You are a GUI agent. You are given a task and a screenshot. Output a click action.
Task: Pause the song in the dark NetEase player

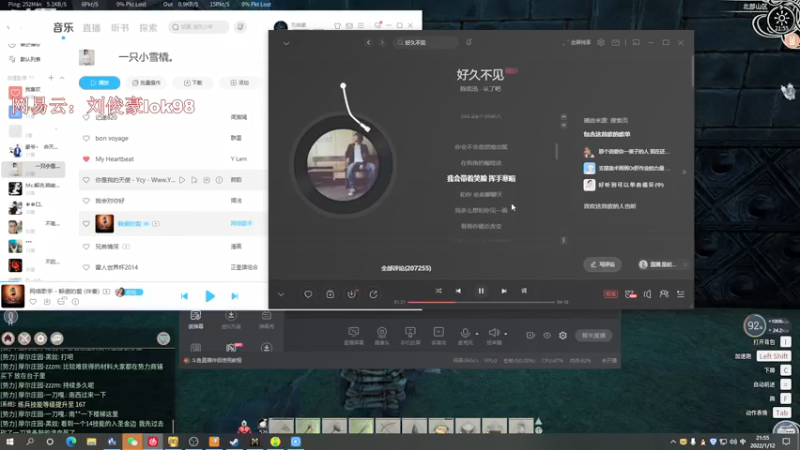click(x=481, y=291)
